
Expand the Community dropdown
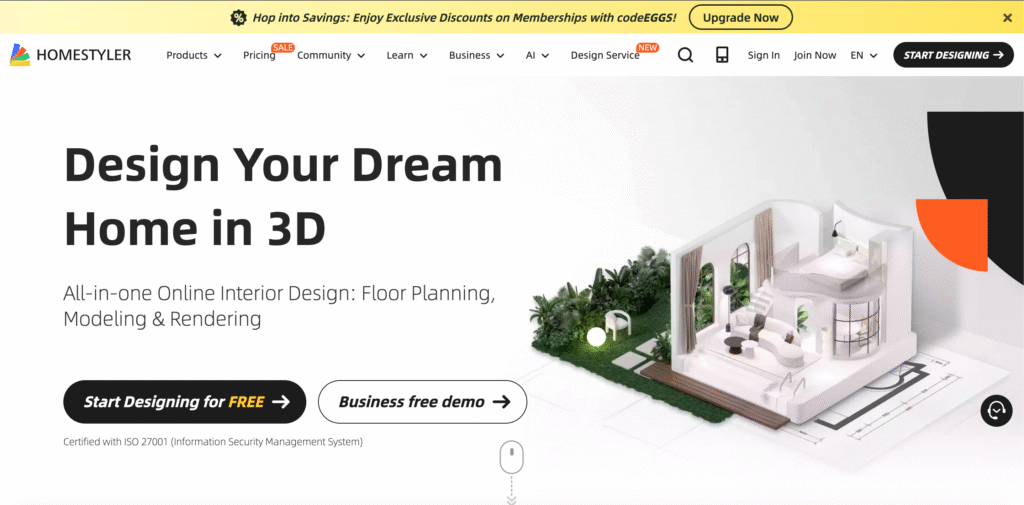(x=331, y=56)
